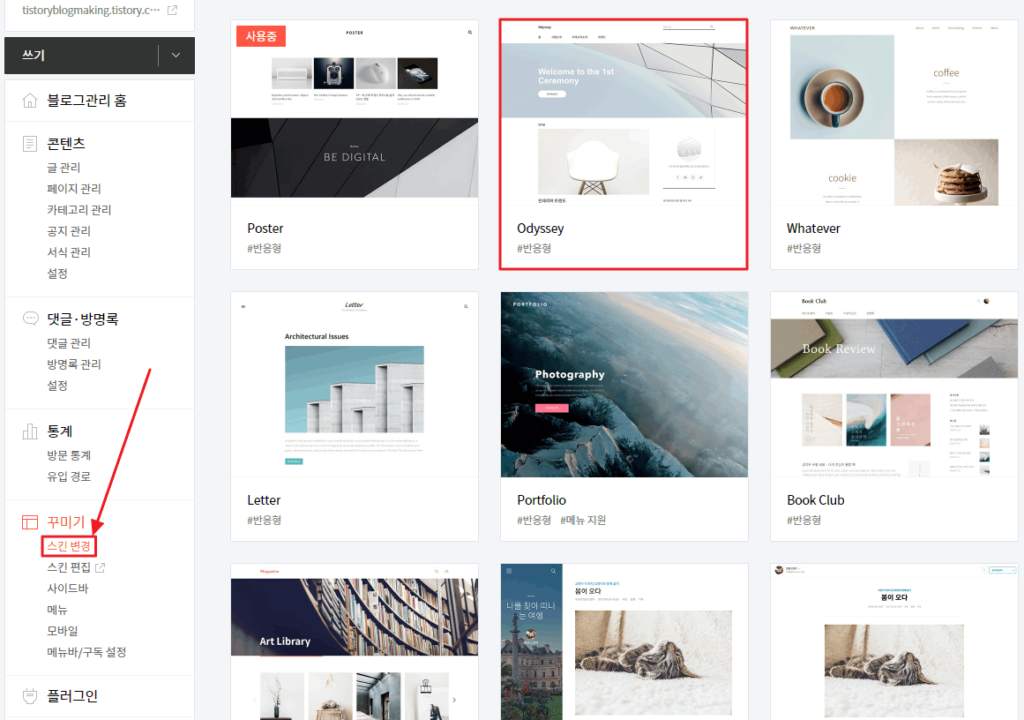
Task: Click the Letter skin title
Action: pos(264,500)
